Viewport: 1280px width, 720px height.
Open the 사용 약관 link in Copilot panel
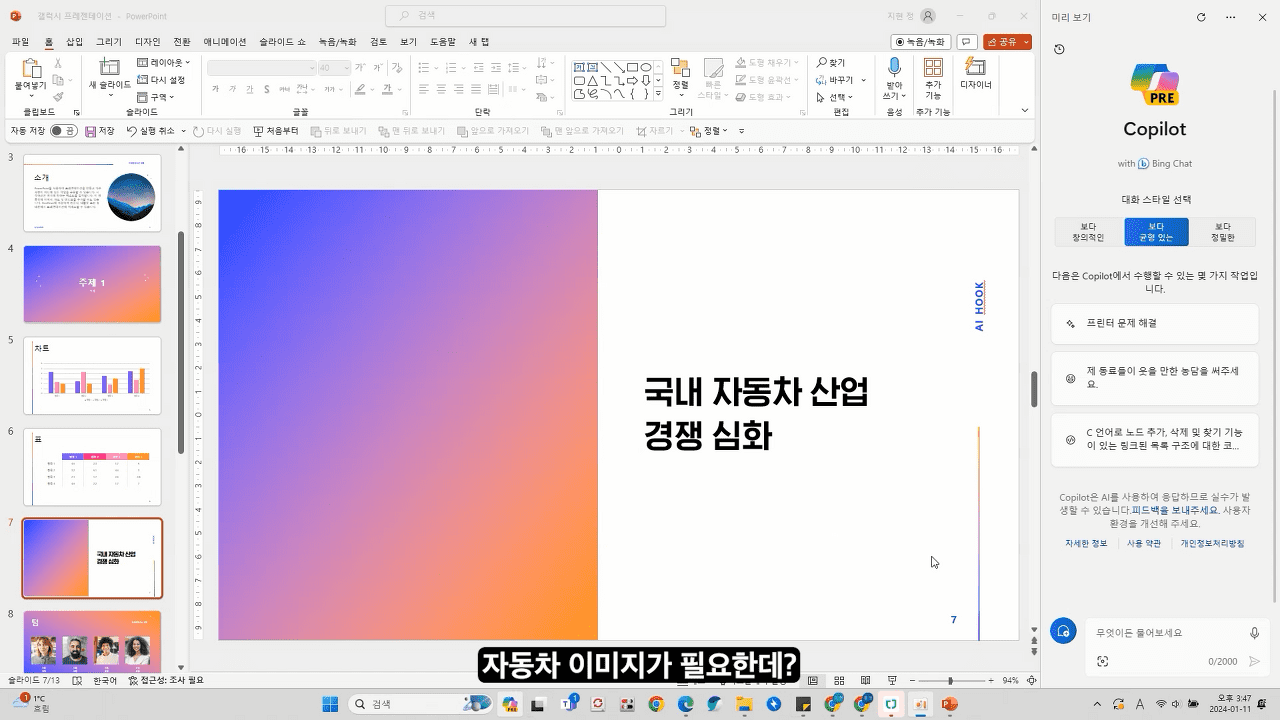[x=1143, y=544]
